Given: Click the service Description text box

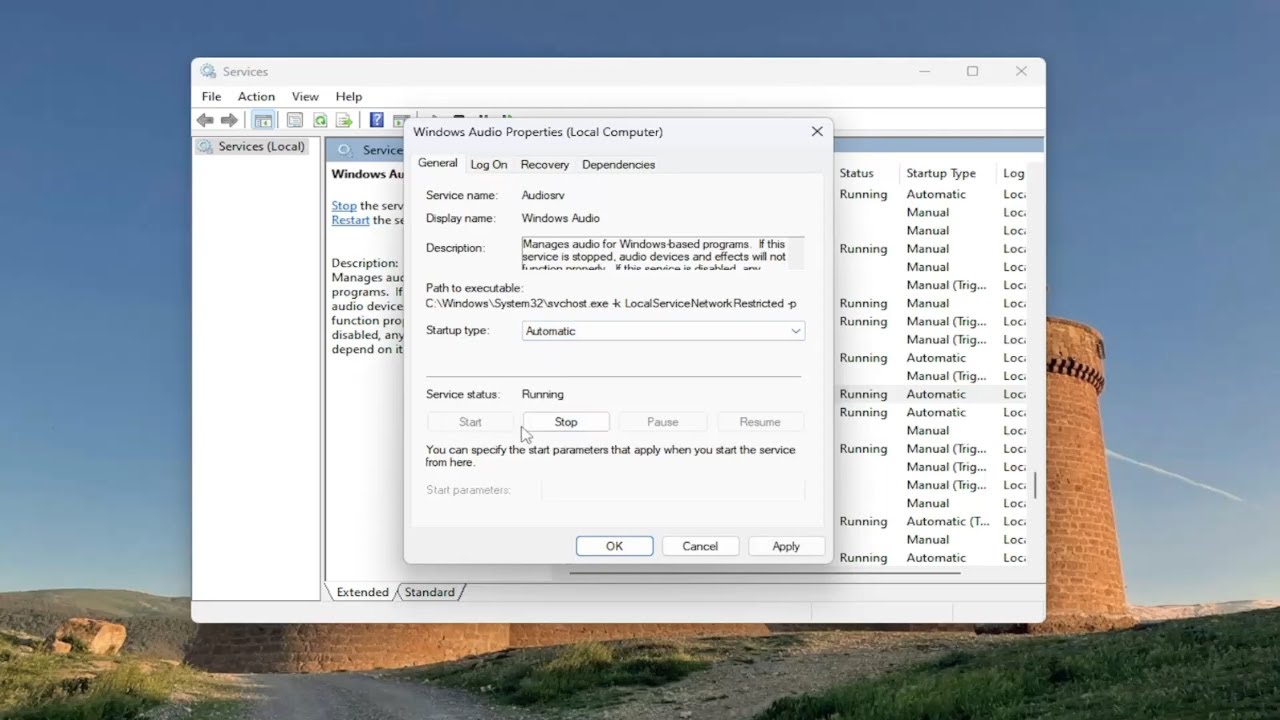Looking at the screenshot, I should (662, 254).
